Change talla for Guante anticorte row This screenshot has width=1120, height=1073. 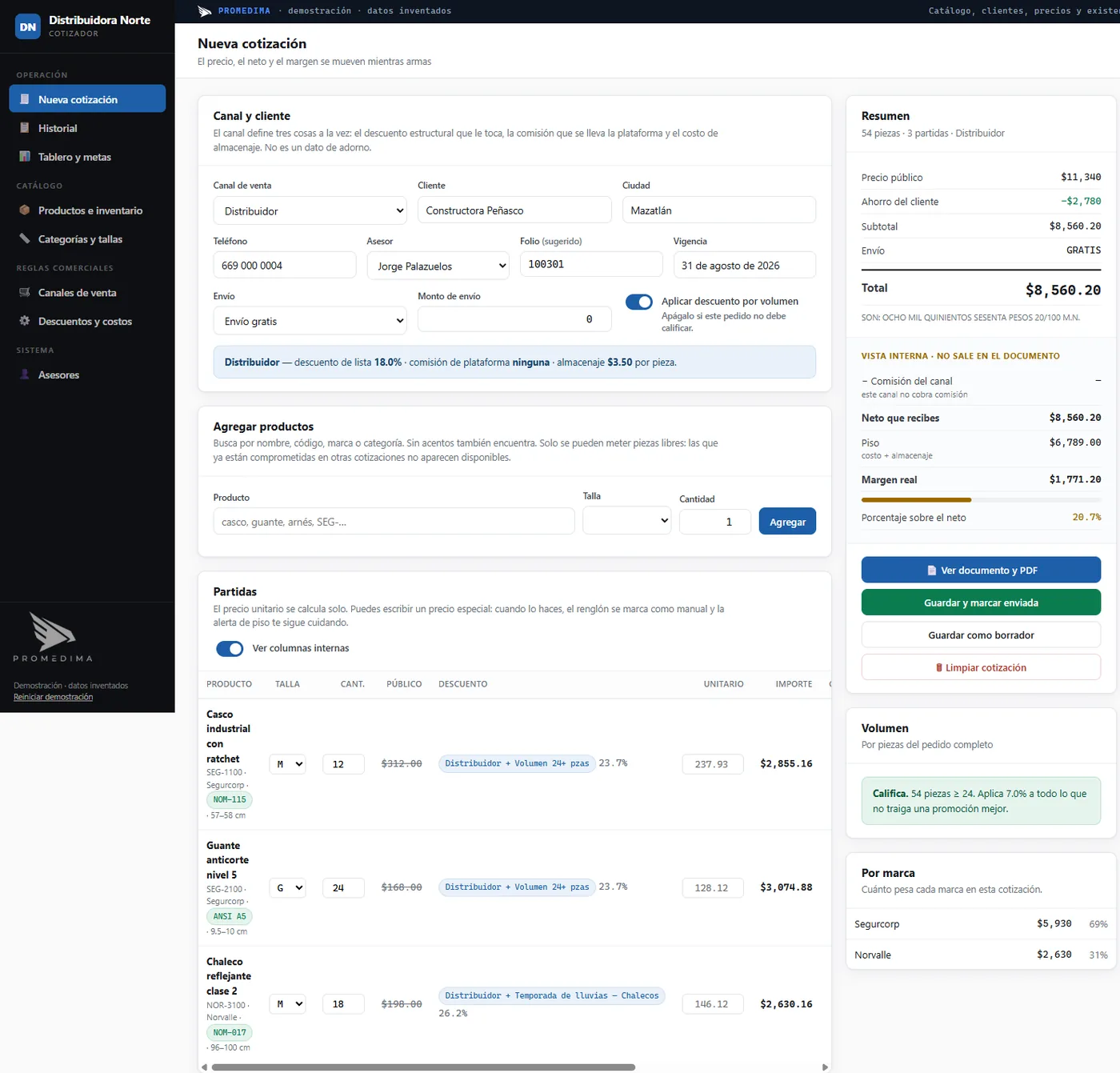point(288,887)
